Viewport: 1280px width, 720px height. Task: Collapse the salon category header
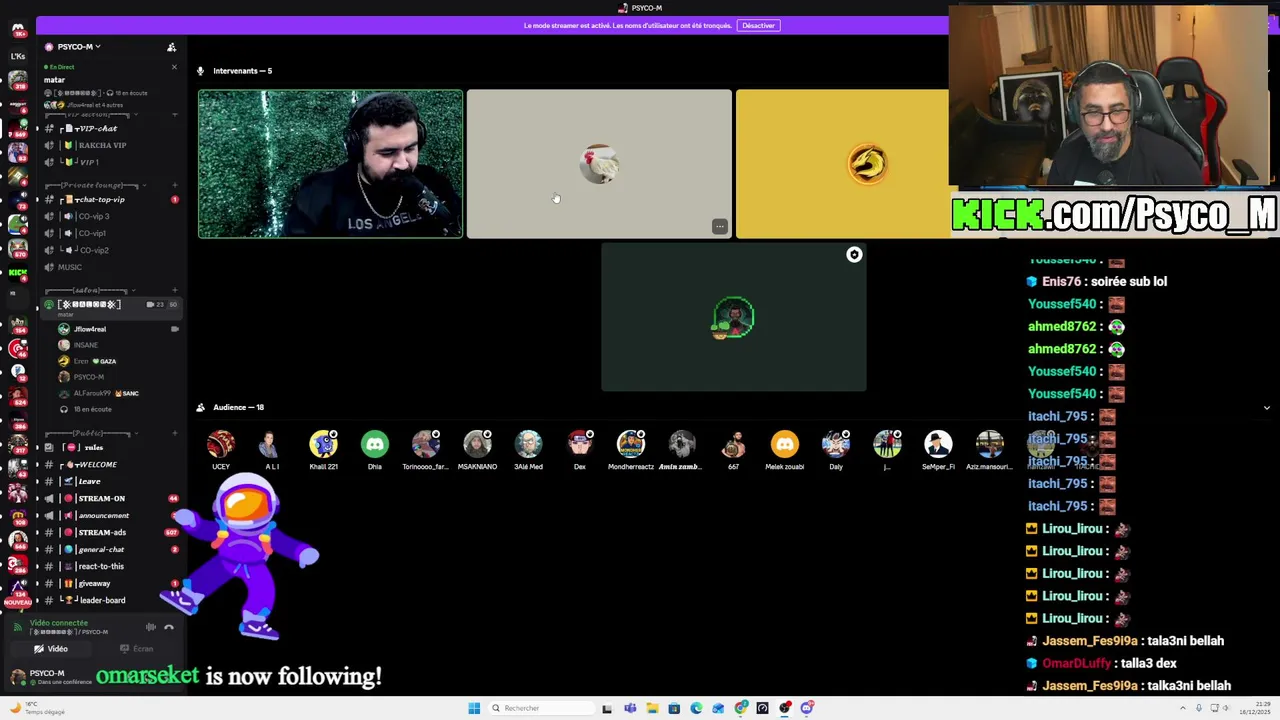coord(92,290)
